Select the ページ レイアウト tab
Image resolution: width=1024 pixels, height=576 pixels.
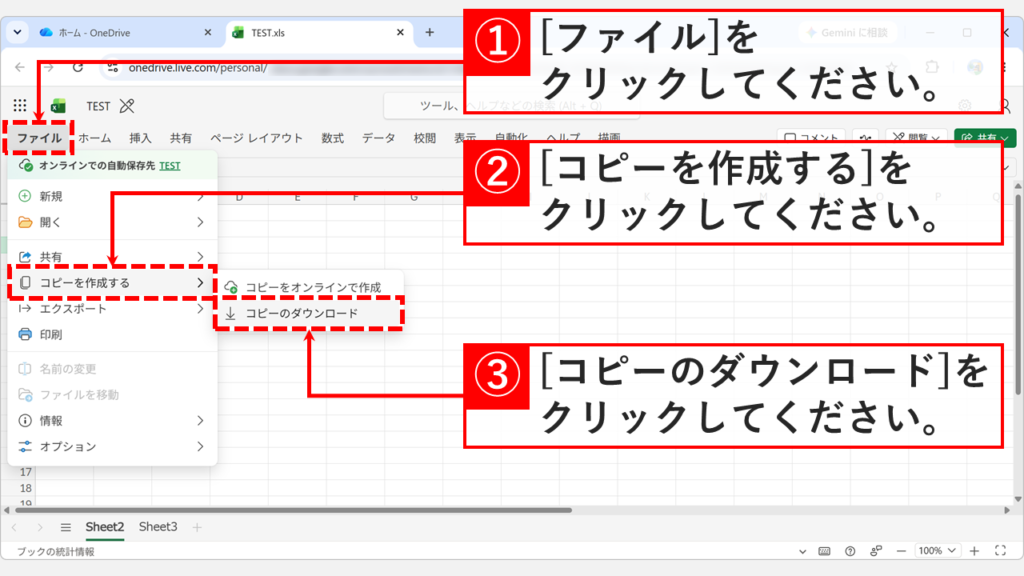click(x=256, y=138)
